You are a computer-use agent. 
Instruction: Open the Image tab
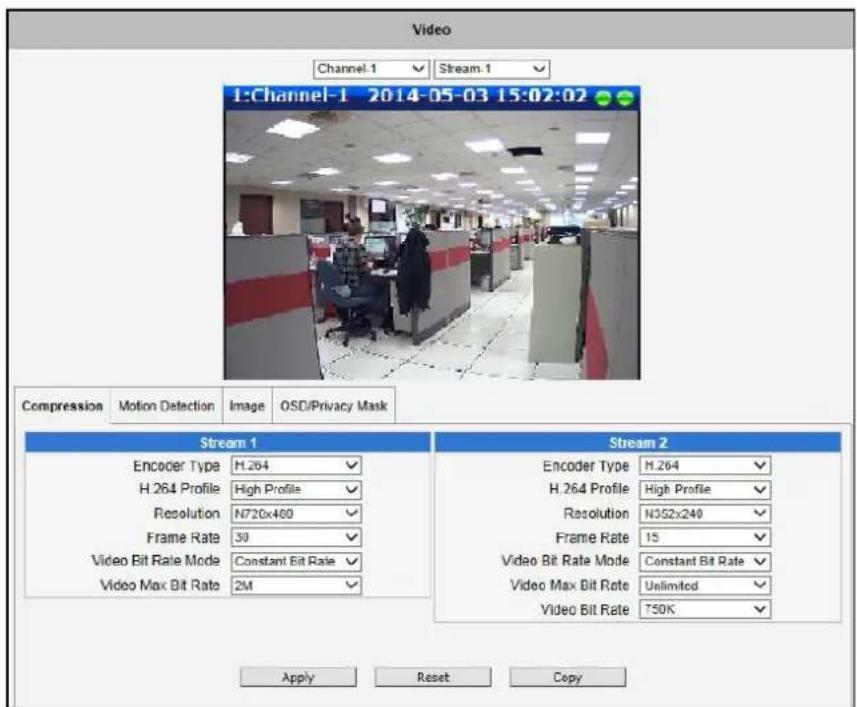tap(247, 406)
